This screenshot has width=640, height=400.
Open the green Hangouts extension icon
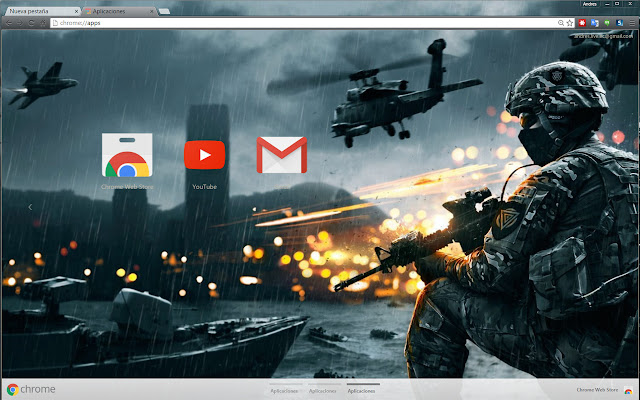[x=607, y=23]
